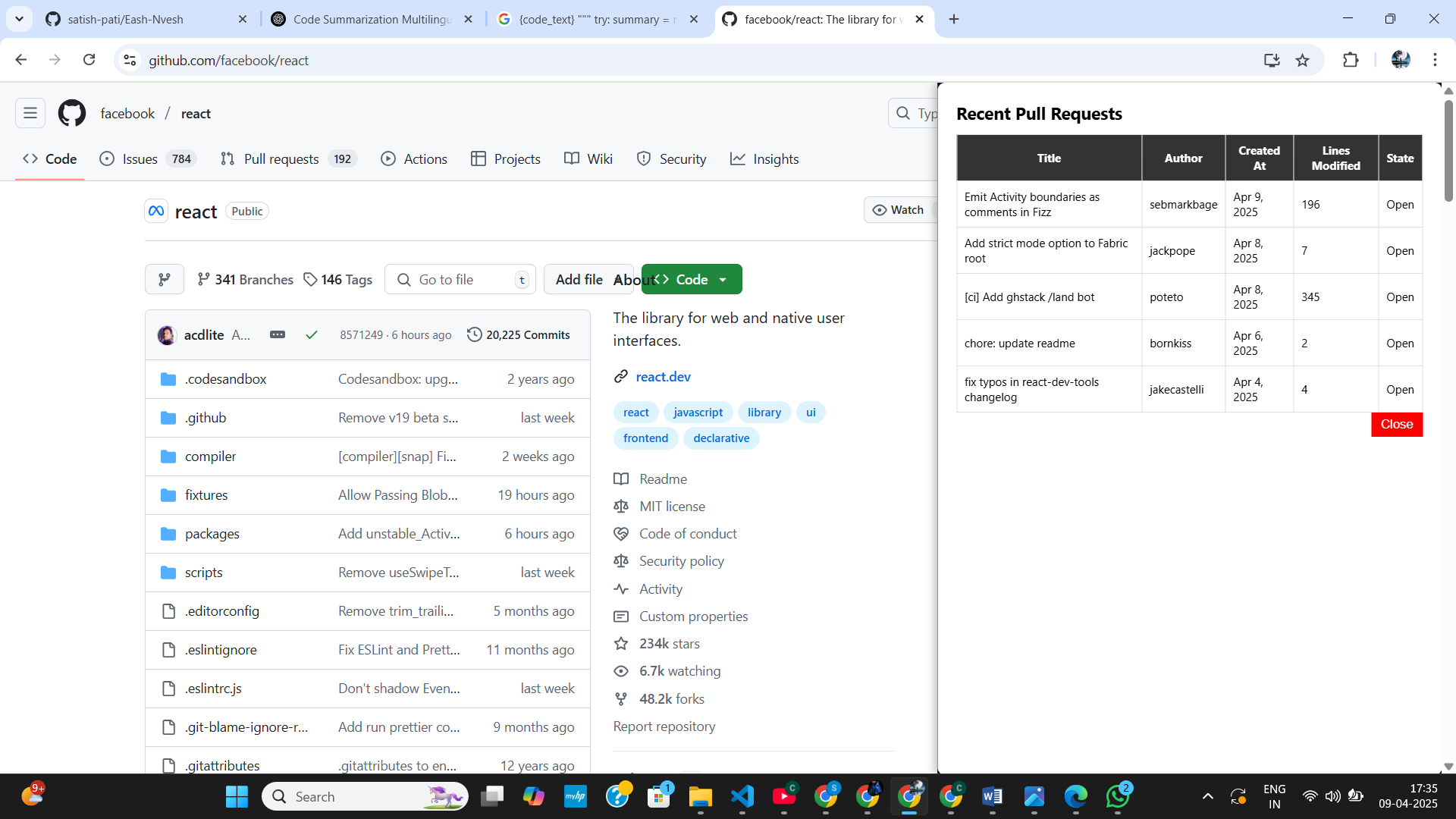Open WhatsApp from the taskbar
Image resolution: width=1456 pixels, height=819 pixels.
[1118, 796]
